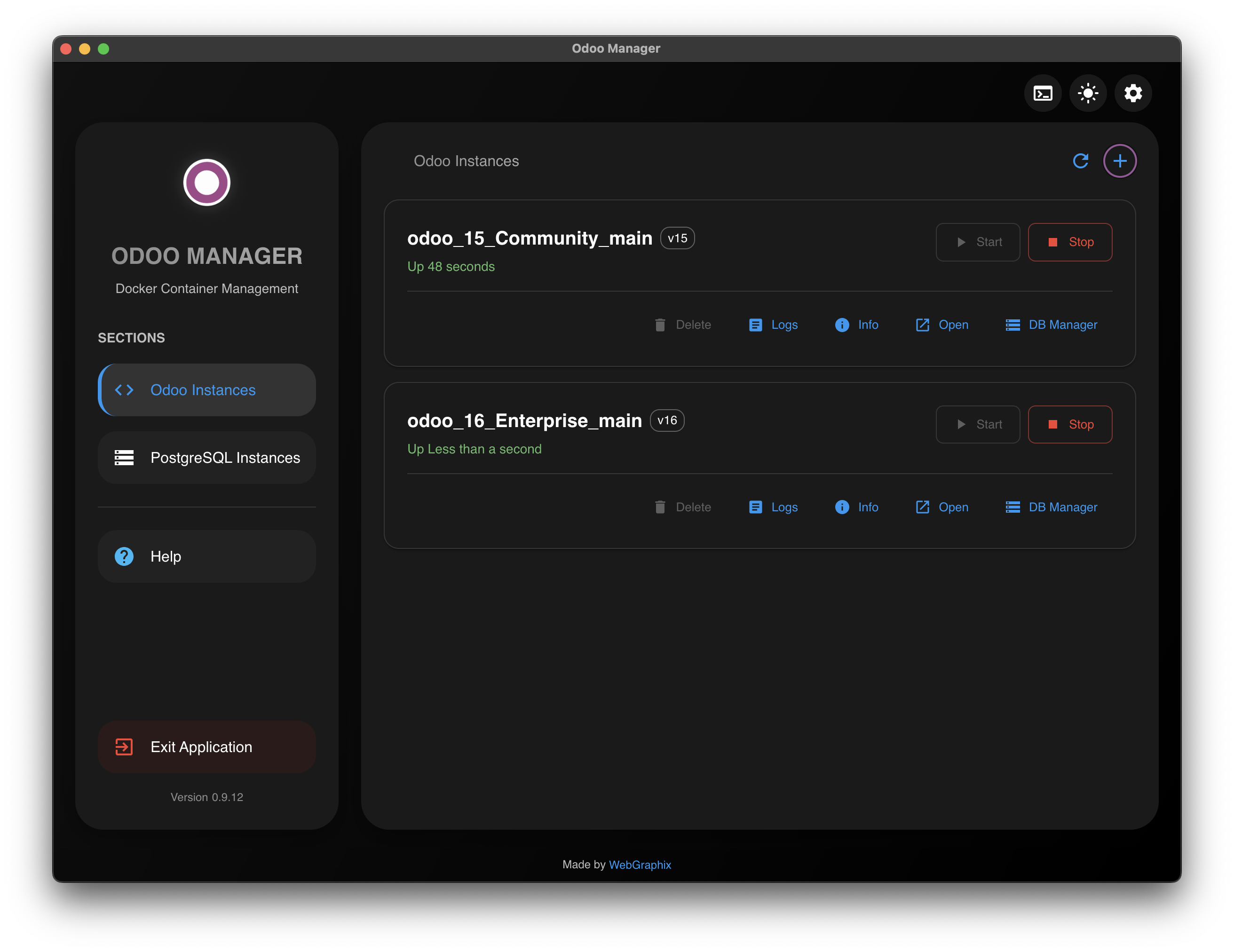The height and width of the screenshot is (952, 1234).
Task: Open DB Manager for odoo_16_Enterprise_main
Action: [x=1051, y=507]
